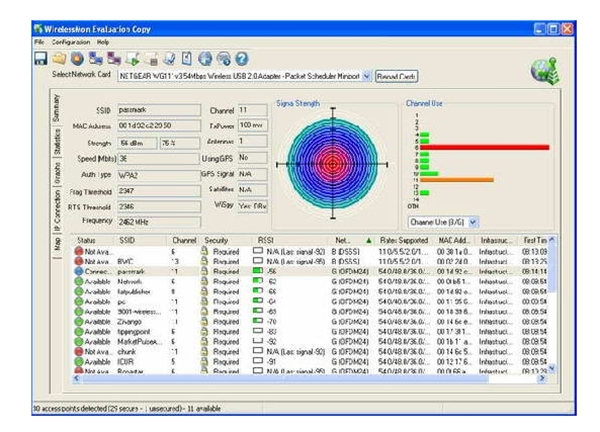Click the floppy disk save icon
The width and height of the screenshot is (600, 432).
[41, 59]
